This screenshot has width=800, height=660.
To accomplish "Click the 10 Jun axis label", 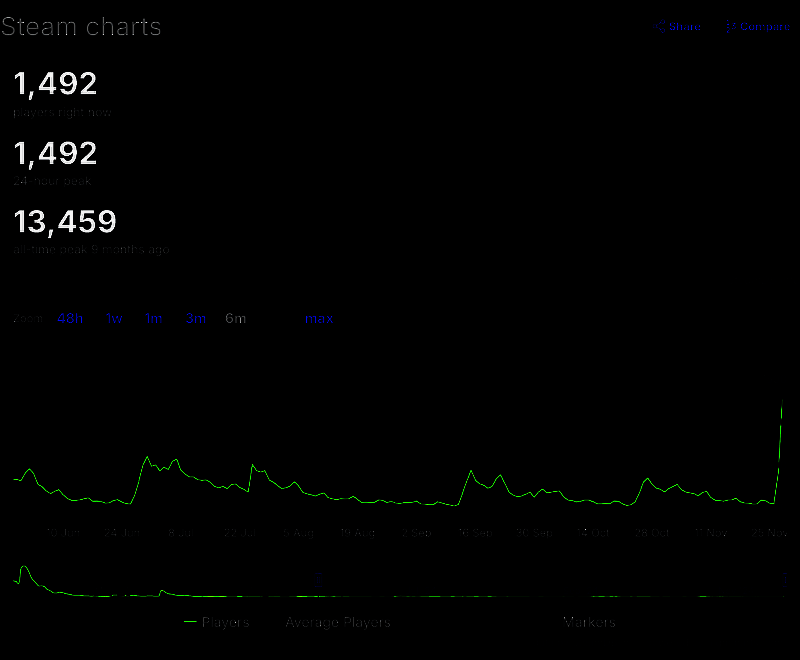I will coord(65,533).
